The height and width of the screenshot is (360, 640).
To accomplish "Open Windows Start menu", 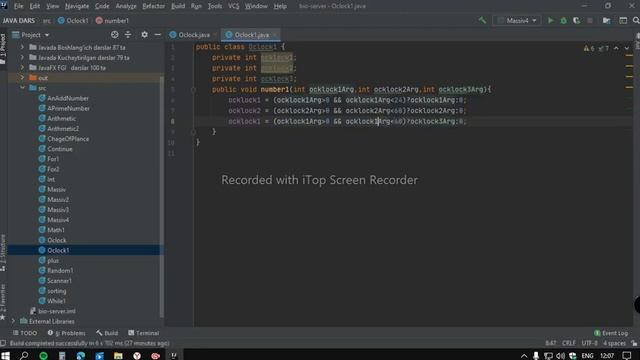I will point(6,356).
